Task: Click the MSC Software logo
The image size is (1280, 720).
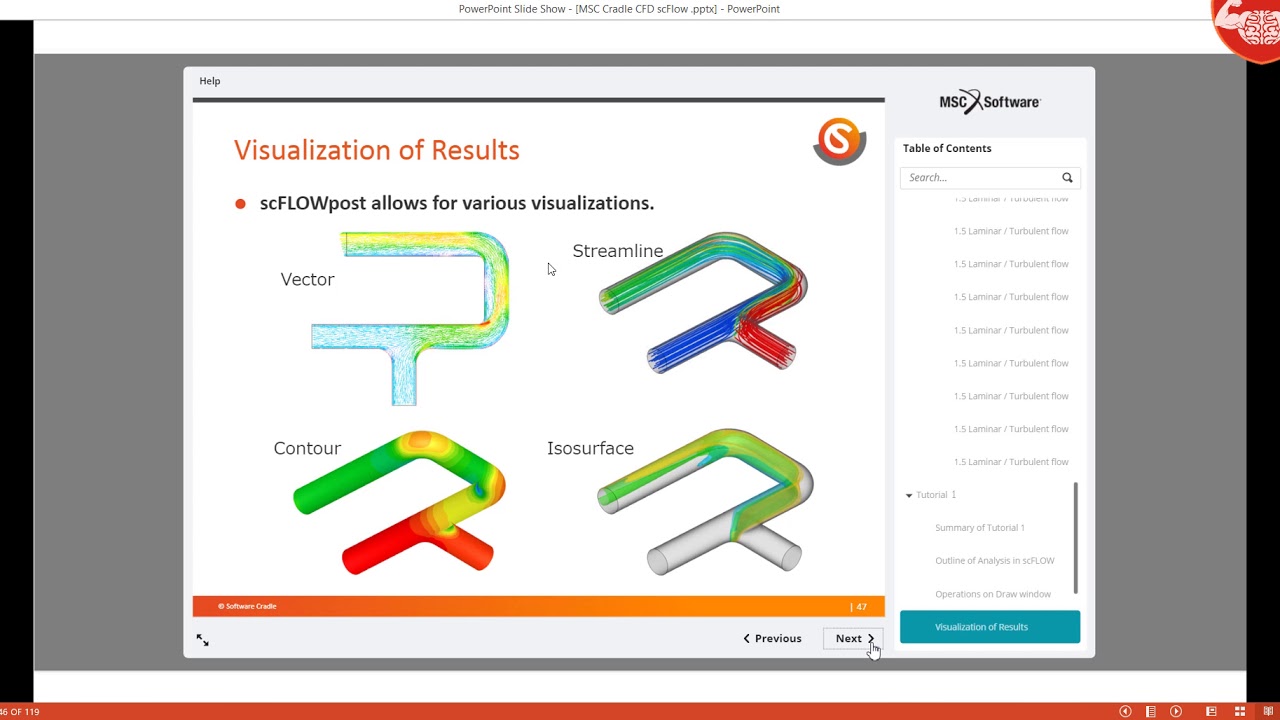Action: tap(990, 101)
